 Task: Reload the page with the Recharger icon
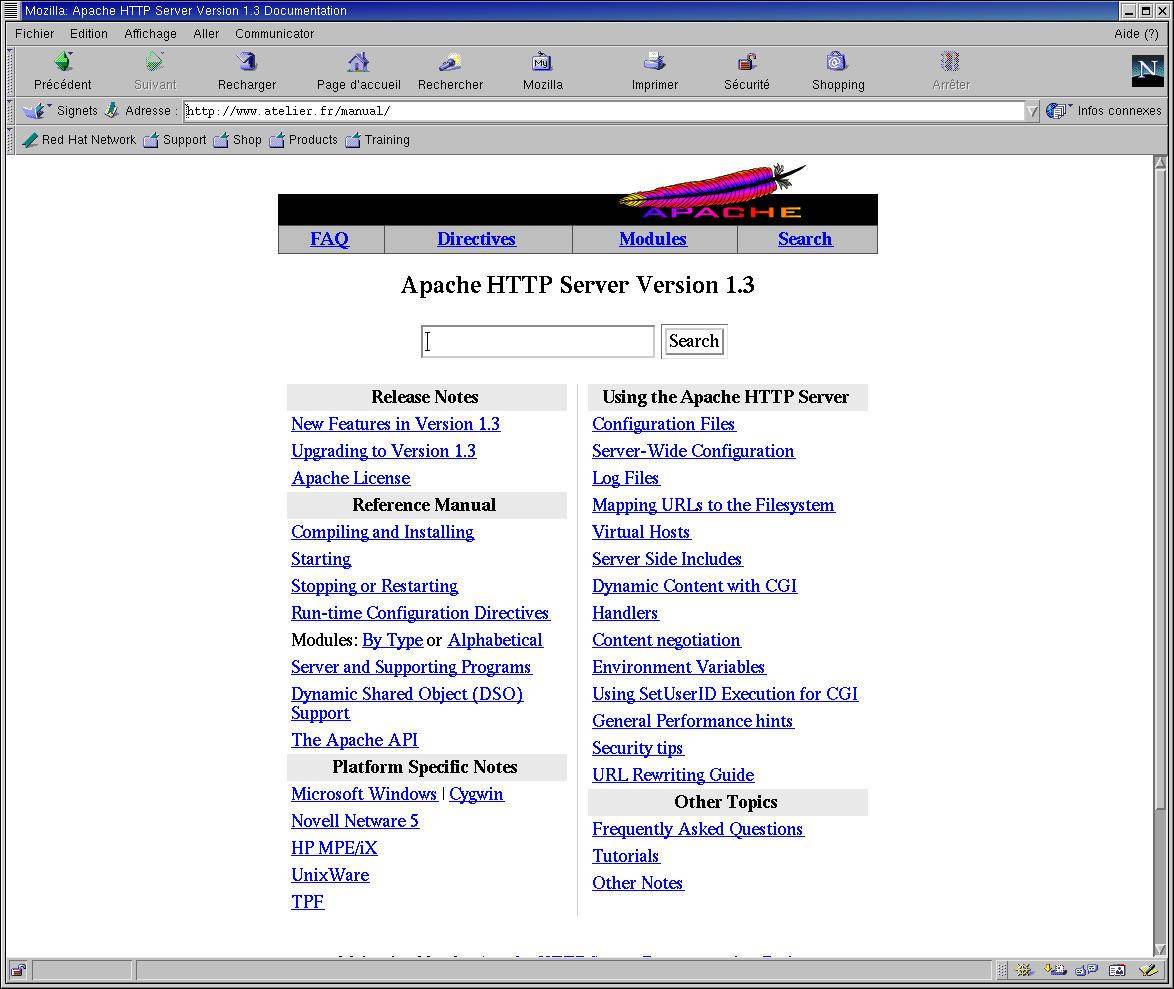coord(247,61)
